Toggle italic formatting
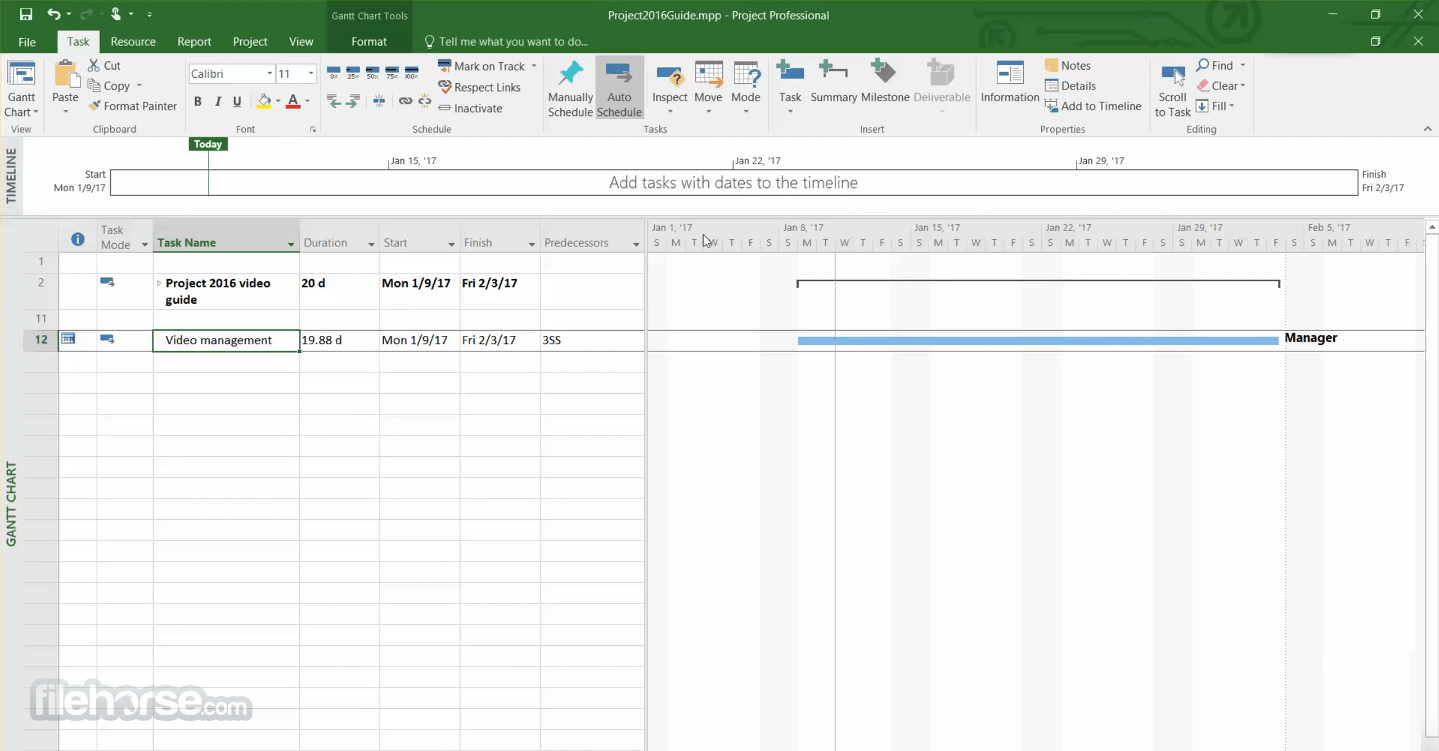1439x751 pixels. 217,101
